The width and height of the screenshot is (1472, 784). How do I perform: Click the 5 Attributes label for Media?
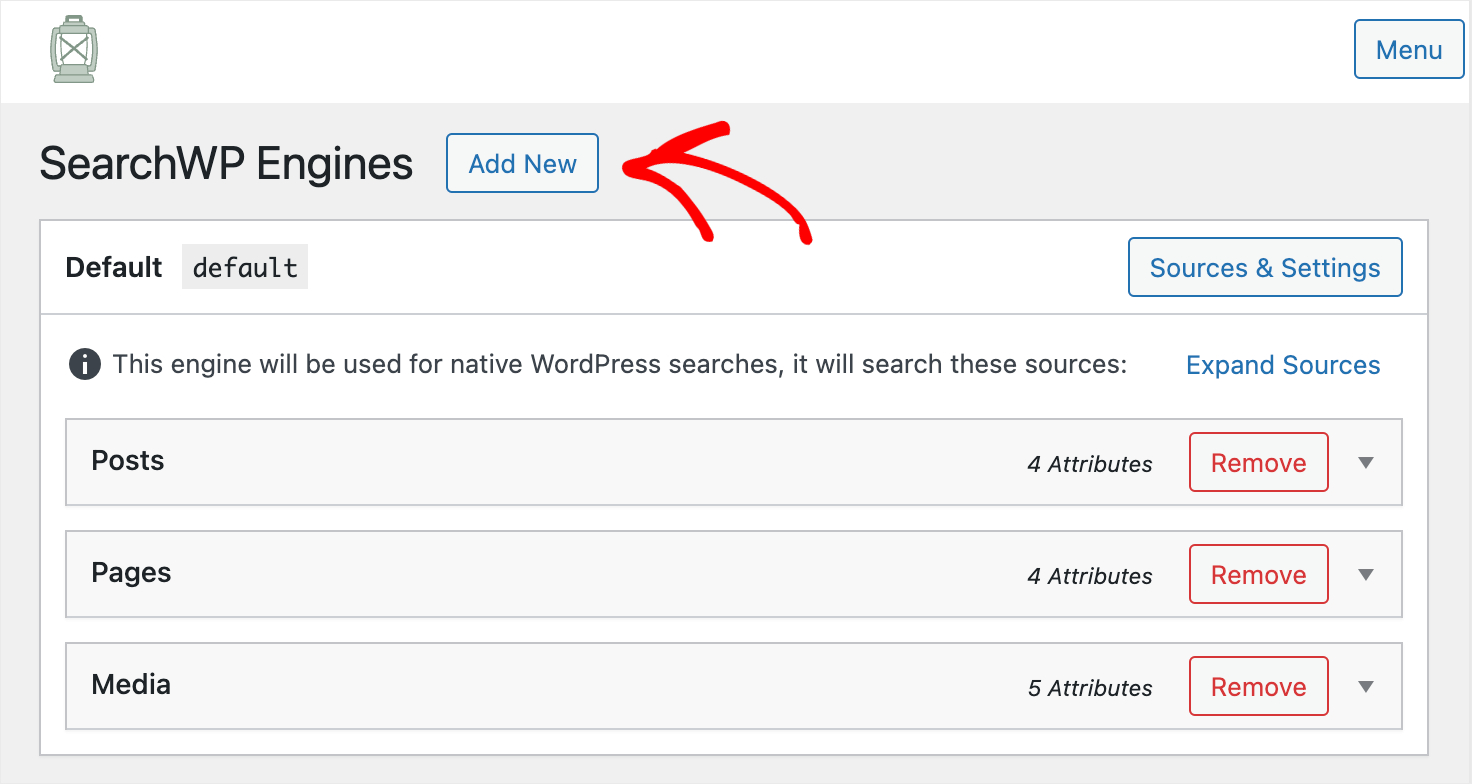[1090, 688]
